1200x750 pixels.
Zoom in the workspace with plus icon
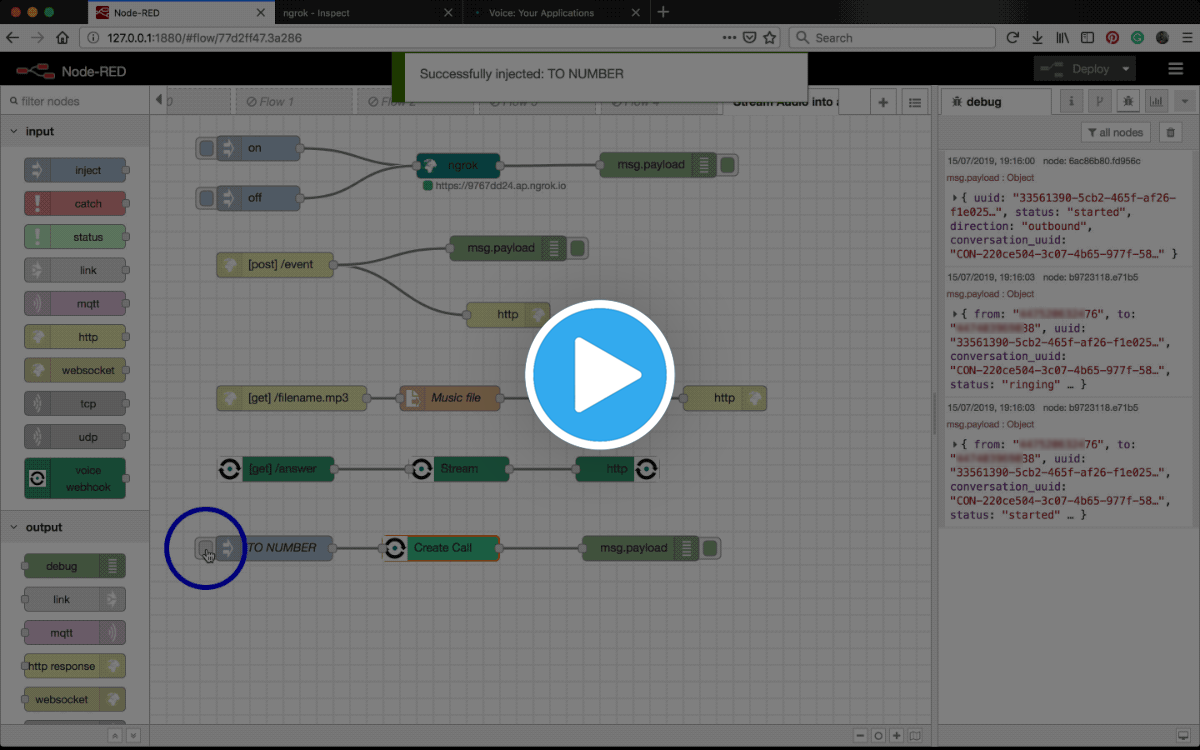pyautogui.click(x=897, y=735)
